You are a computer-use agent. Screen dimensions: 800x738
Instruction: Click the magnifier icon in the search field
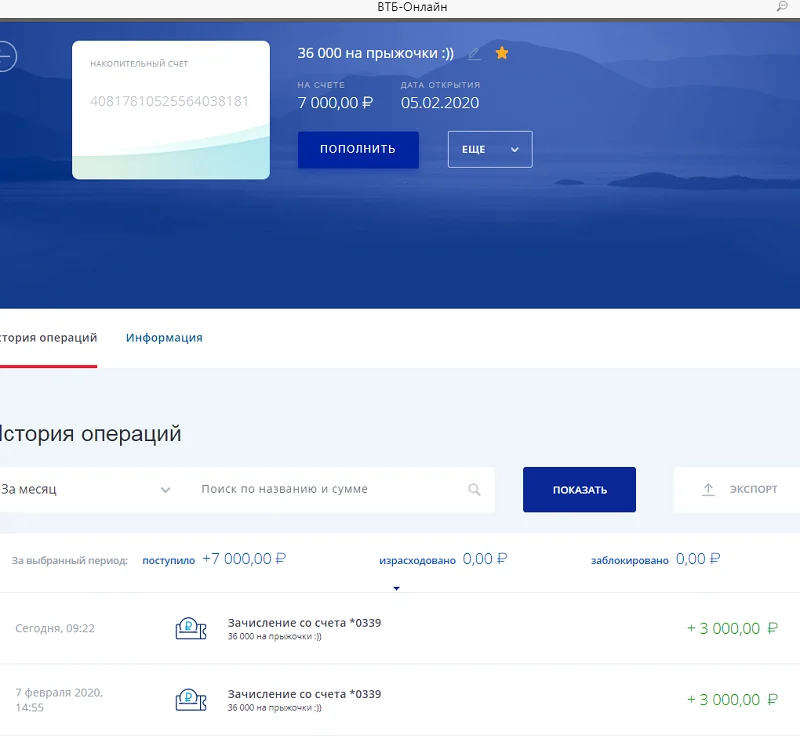pos(475,490)
